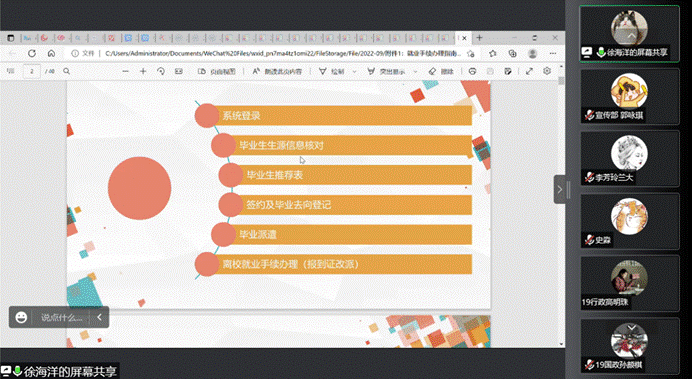
Task: Expand the draw tool options arrow
Action: 354,71
